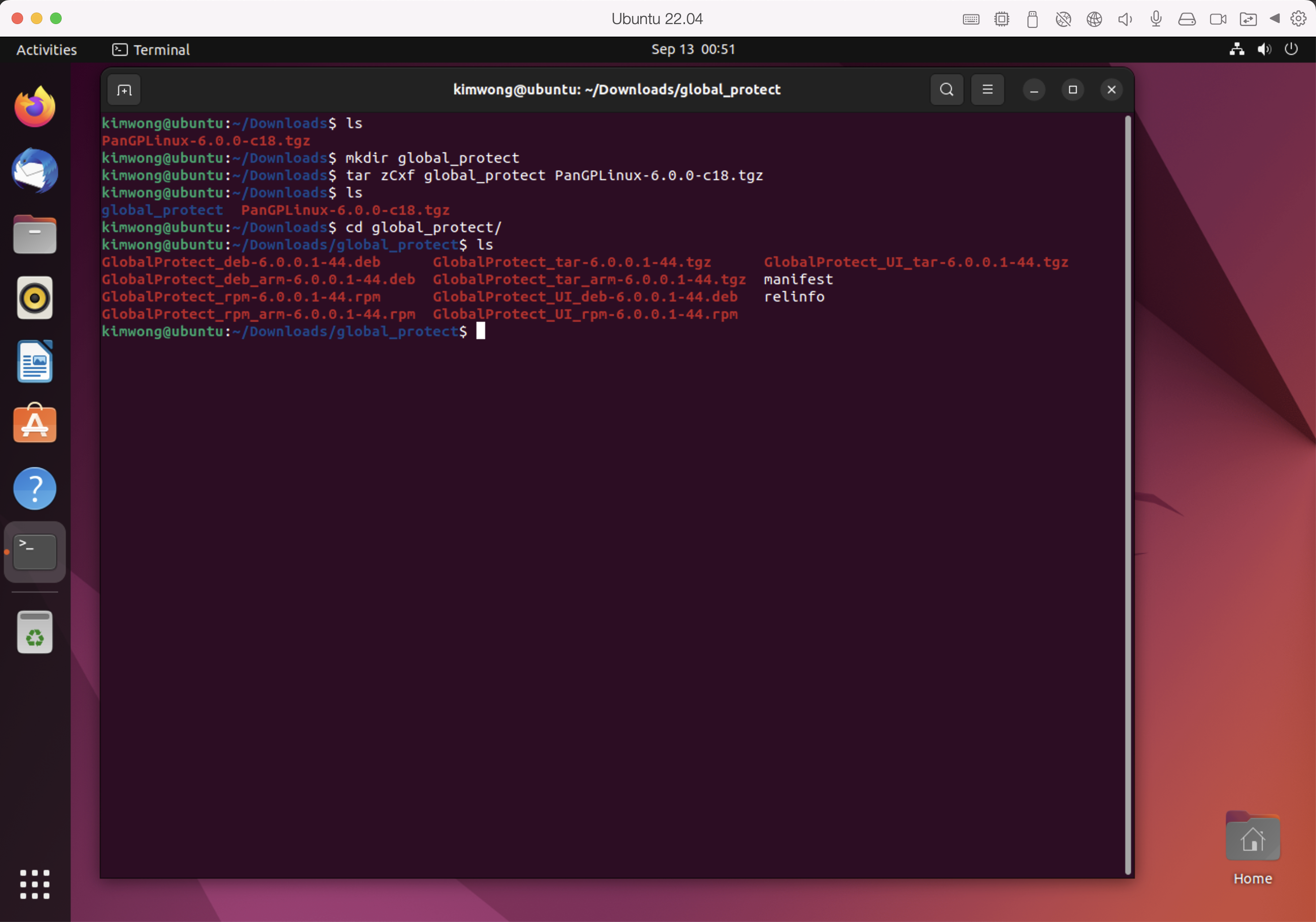Click the cd global_protect/ command text
This screenshot has height=922, width=1316.
(x=423, y=227)
